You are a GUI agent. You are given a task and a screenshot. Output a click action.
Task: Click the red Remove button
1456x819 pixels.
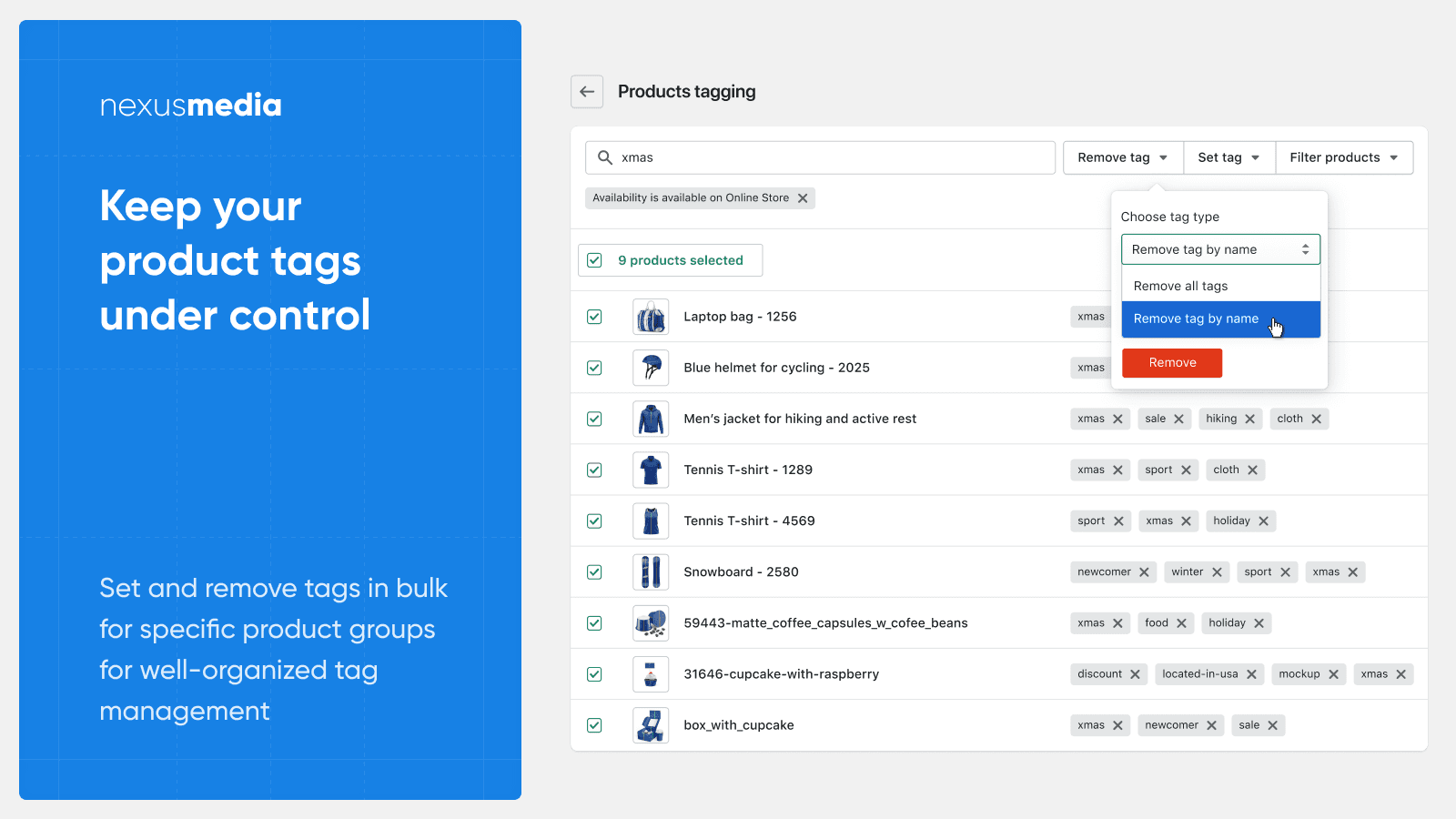(1172, 362)
